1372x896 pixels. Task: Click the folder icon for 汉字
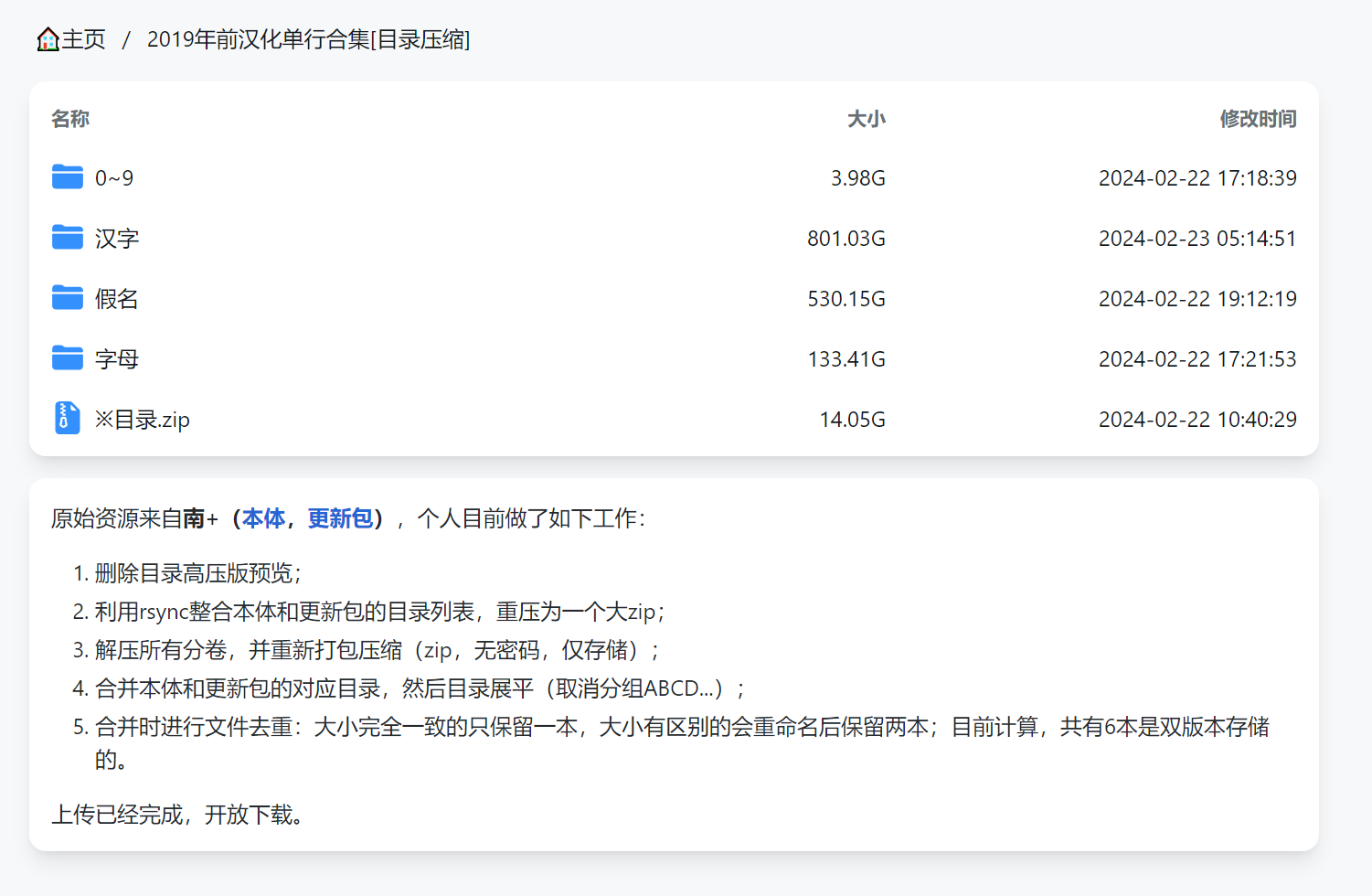68,238
